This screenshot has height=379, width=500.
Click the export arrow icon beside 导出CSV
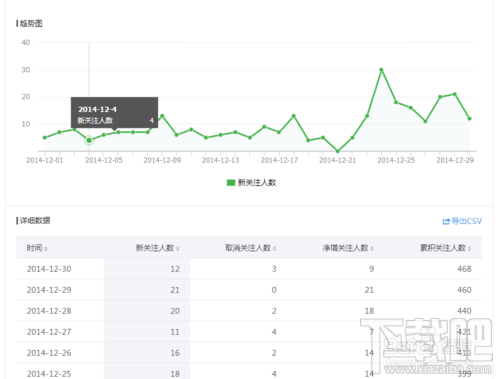coord(446,221)
